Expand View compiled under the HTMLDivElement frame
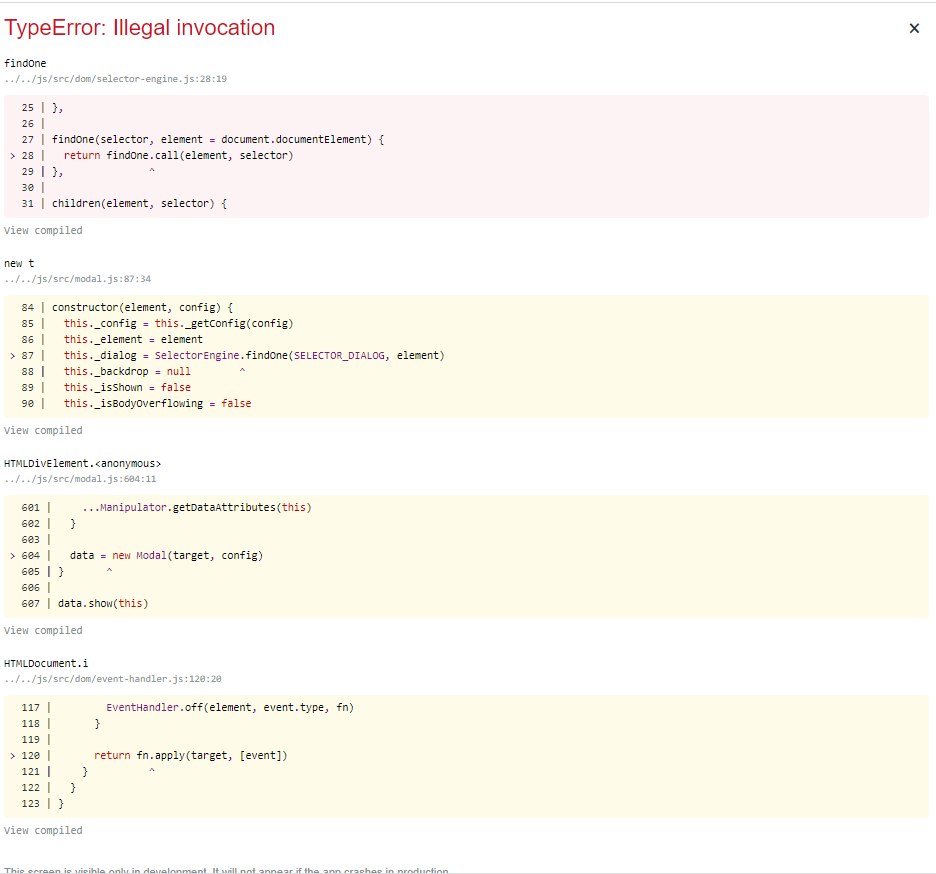936x874 pixels. coord(43,630)
